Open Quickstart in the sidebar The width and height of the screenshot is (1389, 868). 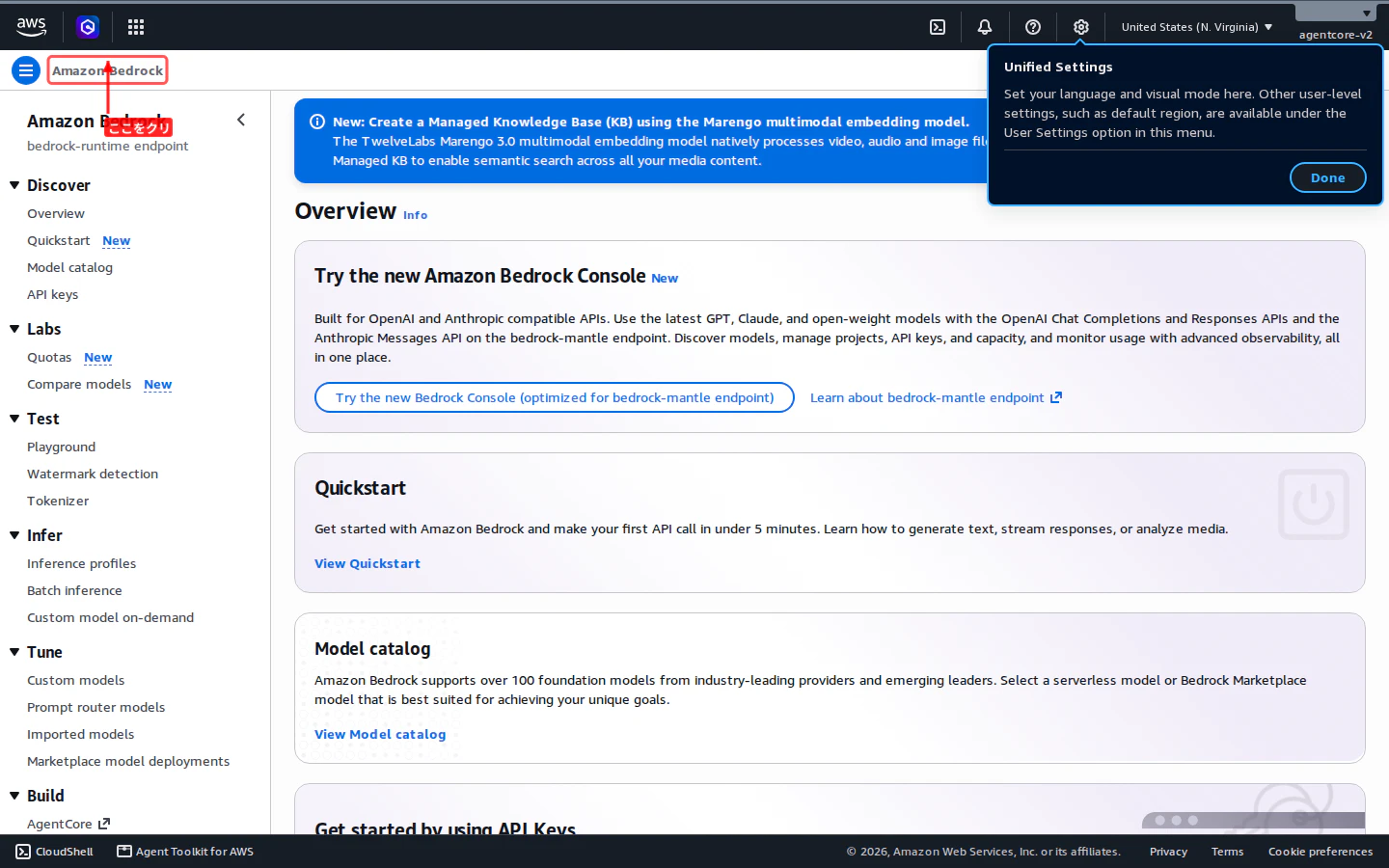click(58, 240)
